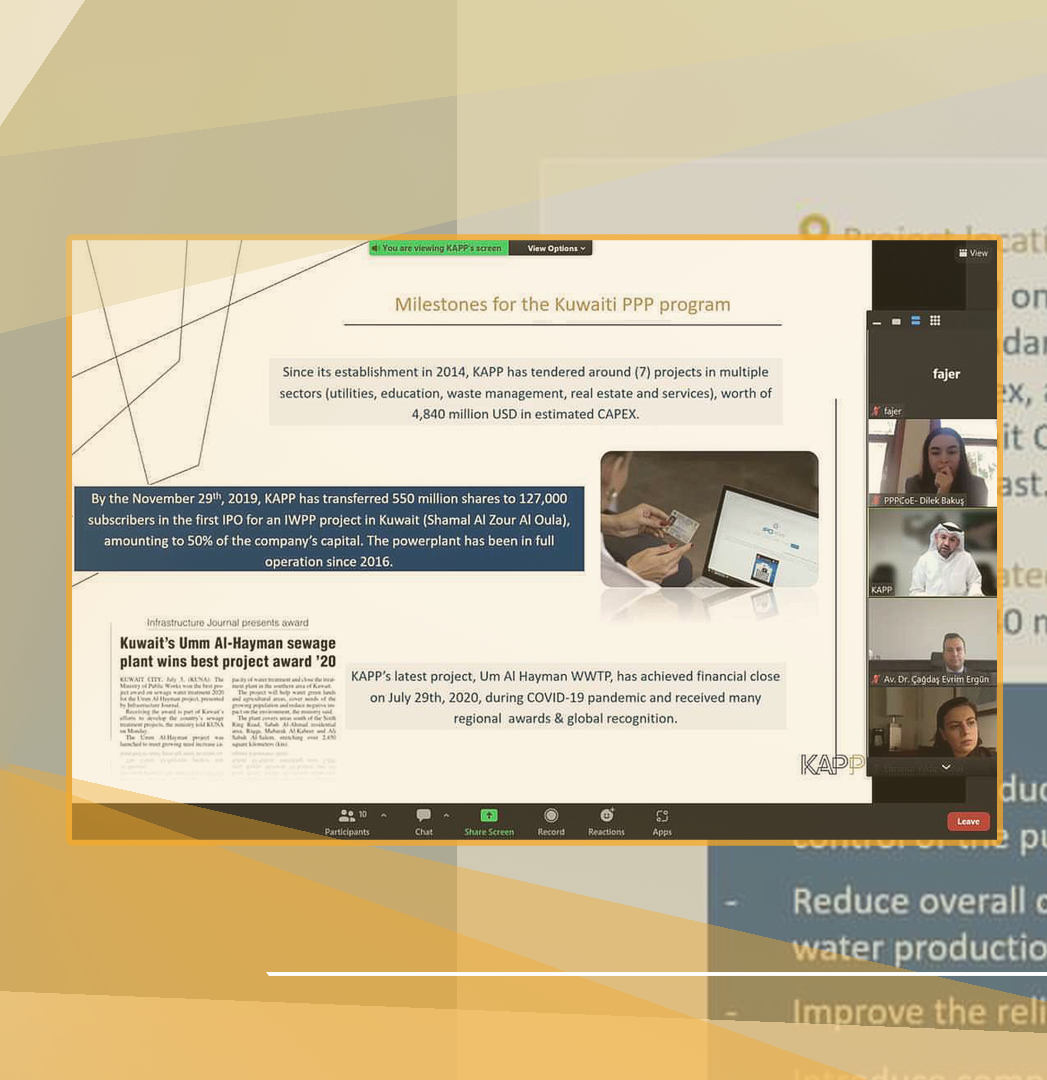Minimize the video thumbnail panel
Viewport: 1047px width, 1080px height.
click(x=877, y=321)
